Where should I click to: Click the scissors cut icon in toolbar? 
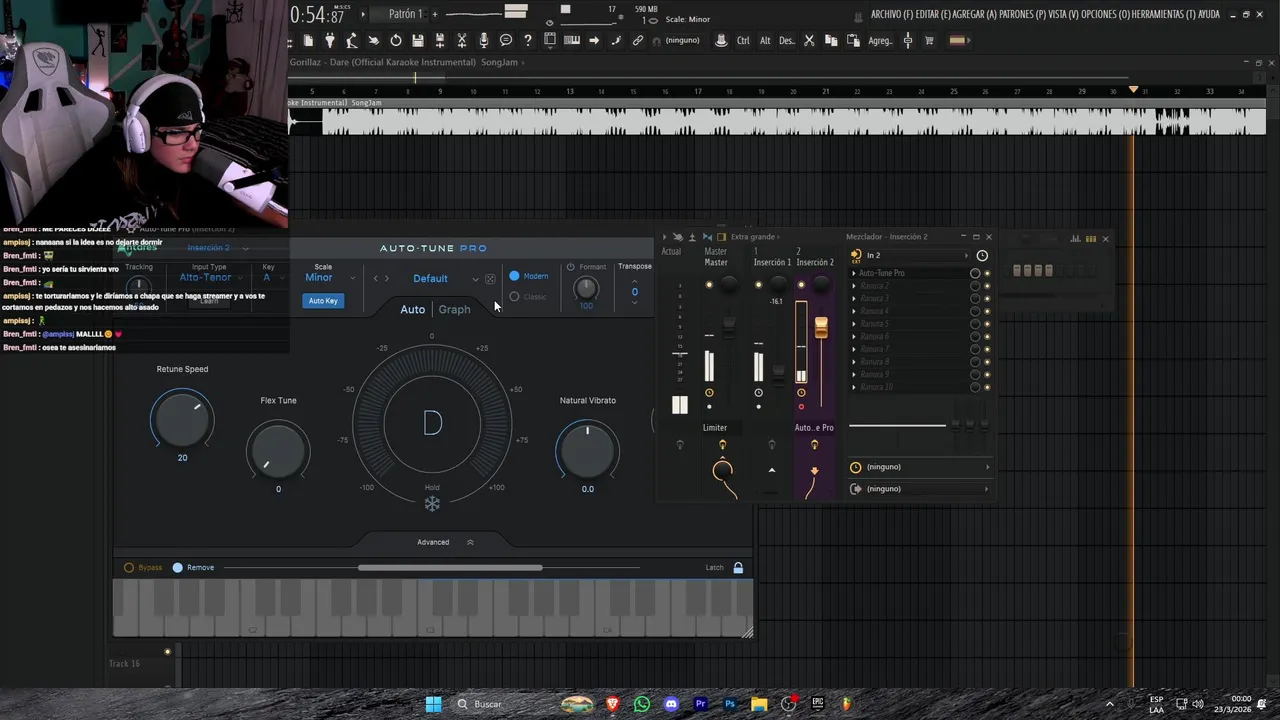pos(809,40)
